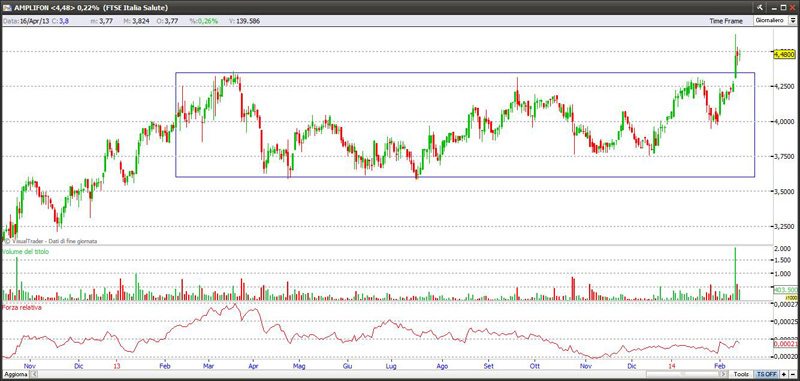The height and width of the screenshot is (381, 800).
Task: Click the m: 3,77 minimum value
Action: (101, 21)
